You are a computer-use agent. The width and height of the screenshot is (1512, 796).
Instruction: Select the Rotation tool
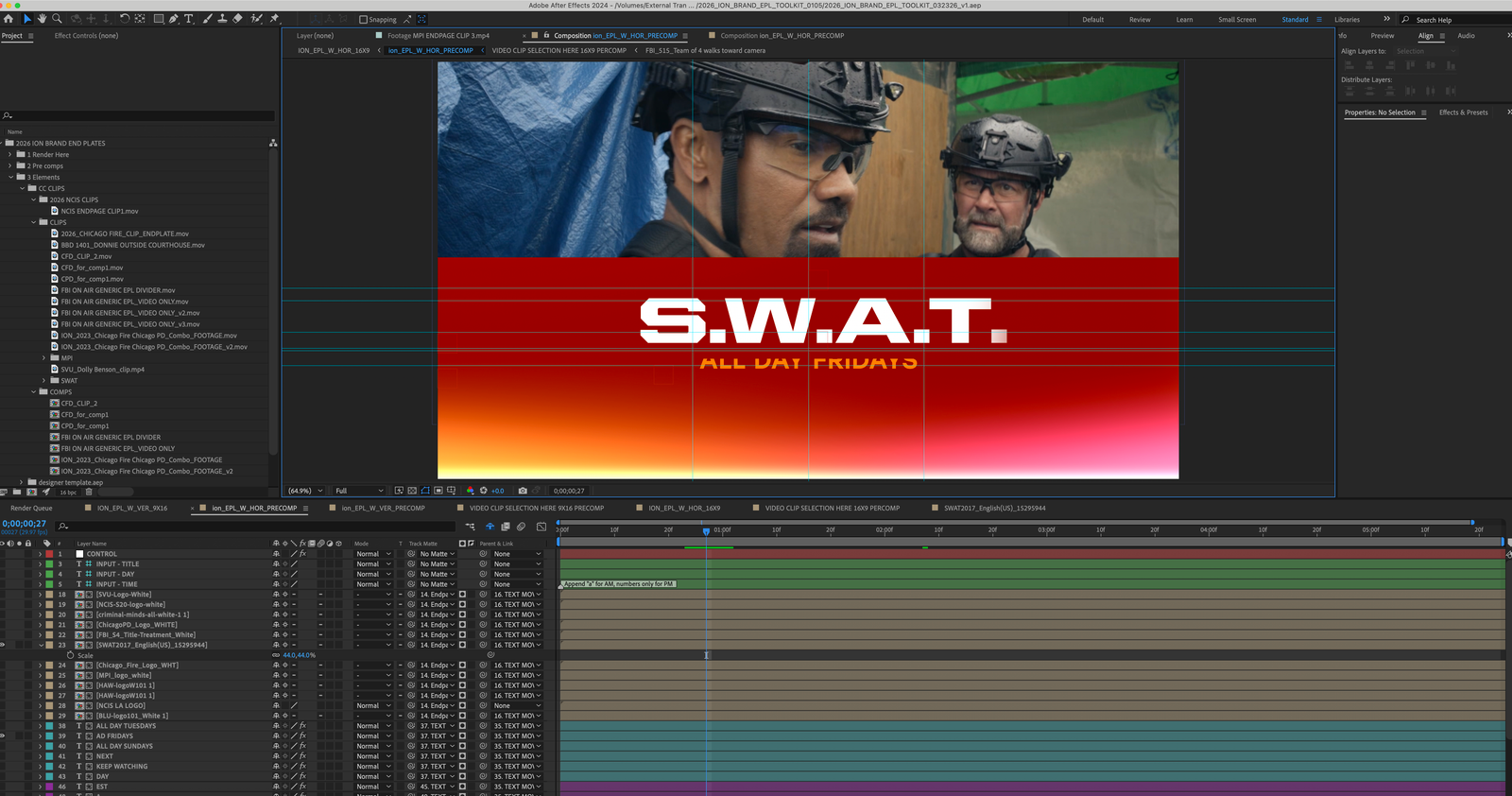124,19
